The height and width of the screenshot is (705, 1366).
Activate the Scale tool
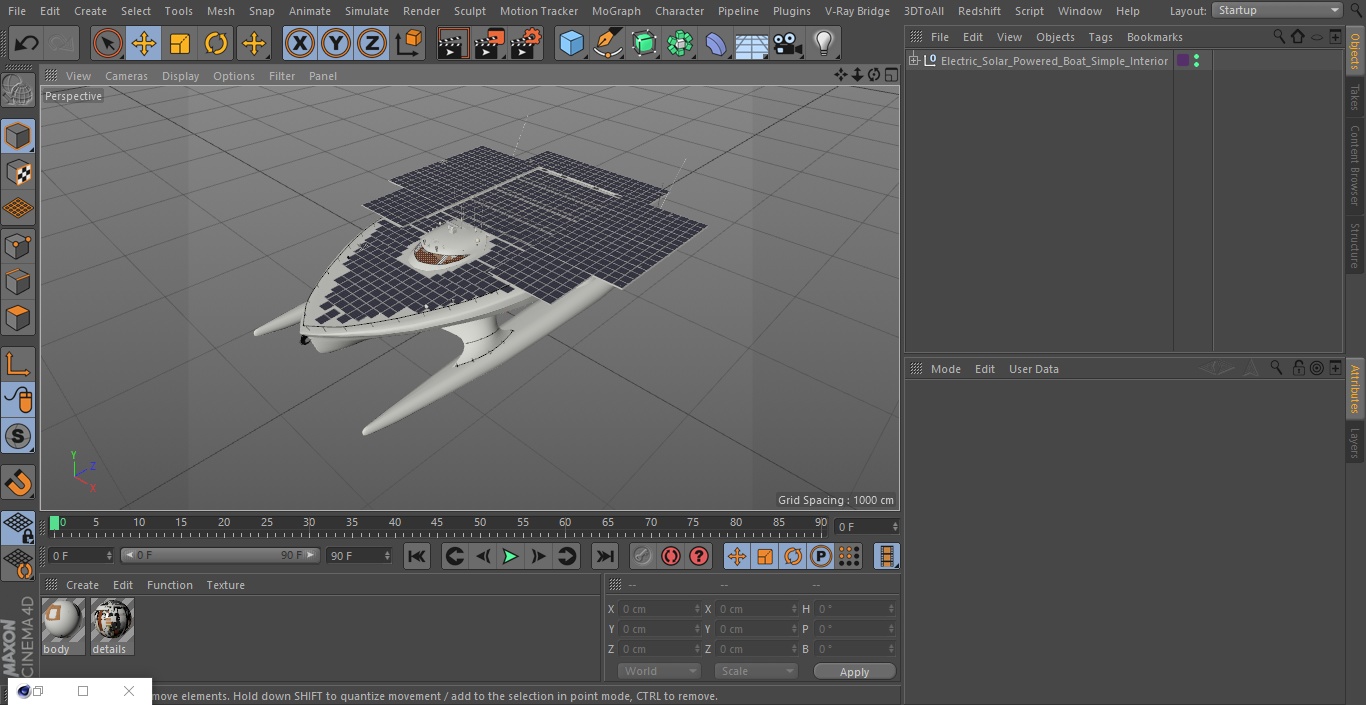pos(180,43)
